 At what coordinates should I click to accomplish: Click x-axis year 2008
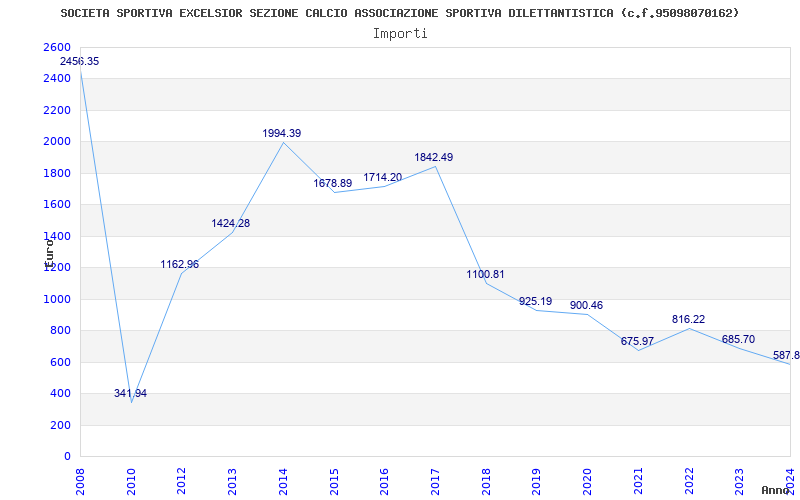pos(80,482)
